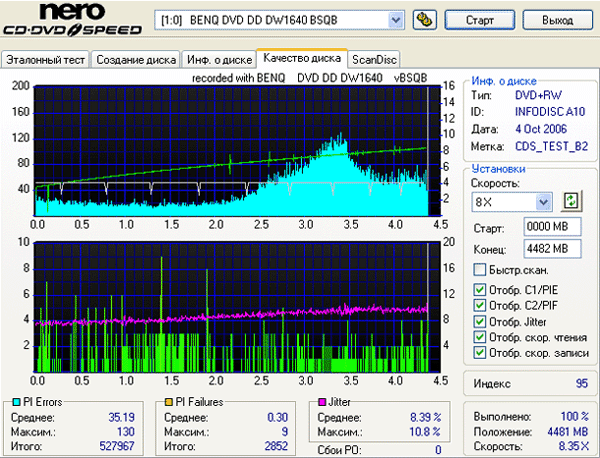Click the Выход button
The image size is (600, 458).
pyautogui.click(x=556, y=19)
